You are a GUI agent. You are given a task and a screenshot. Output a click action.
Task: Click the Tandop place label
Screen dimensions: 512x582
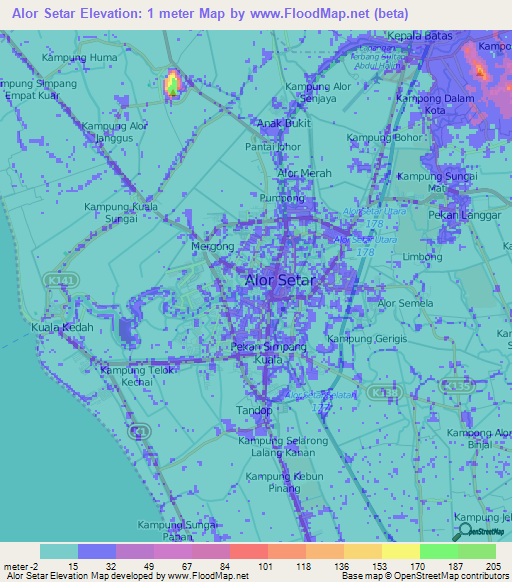(254, 411)
